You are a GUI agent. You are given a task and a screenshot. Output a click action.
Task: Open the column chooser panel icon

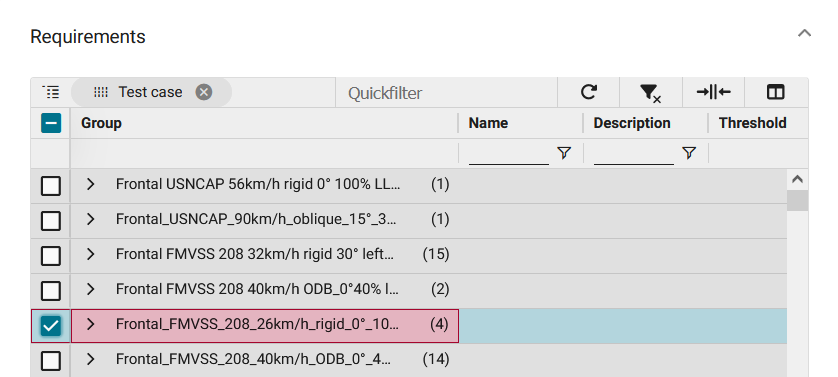tap(775, 93)
